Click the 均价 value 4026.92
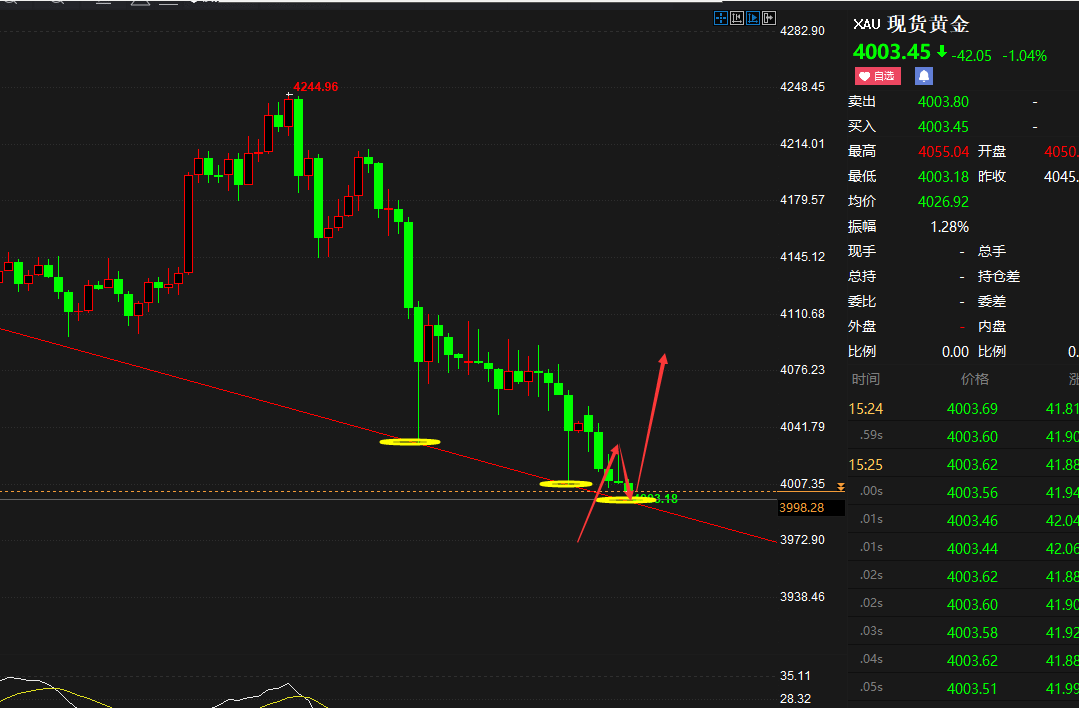 click(x=943, y=202)
